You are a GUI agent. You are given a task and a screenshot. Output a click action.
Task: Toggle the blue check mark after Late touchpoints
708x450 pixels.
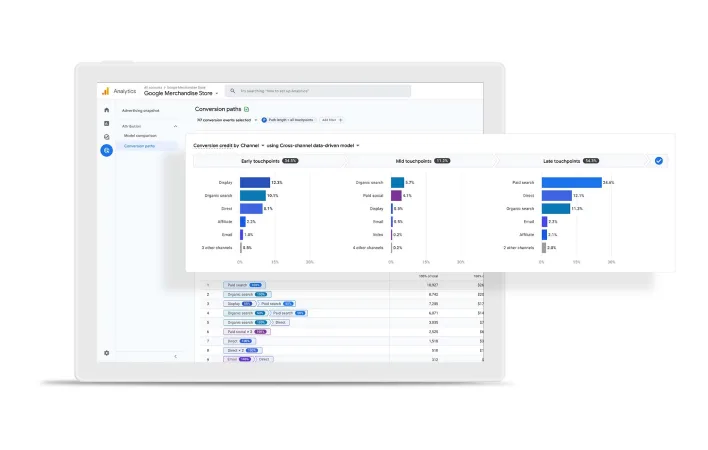[659, 161]
